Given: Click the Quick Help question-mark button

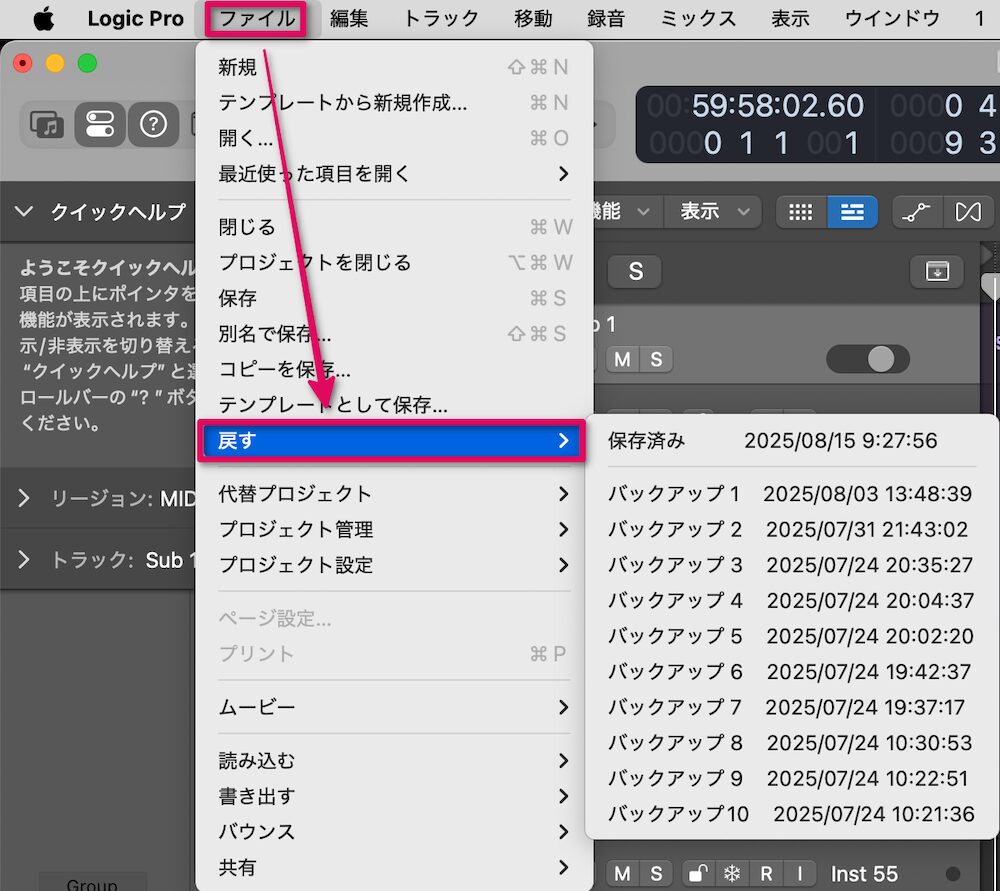Looking at the screenshot, I should (153, 124).
